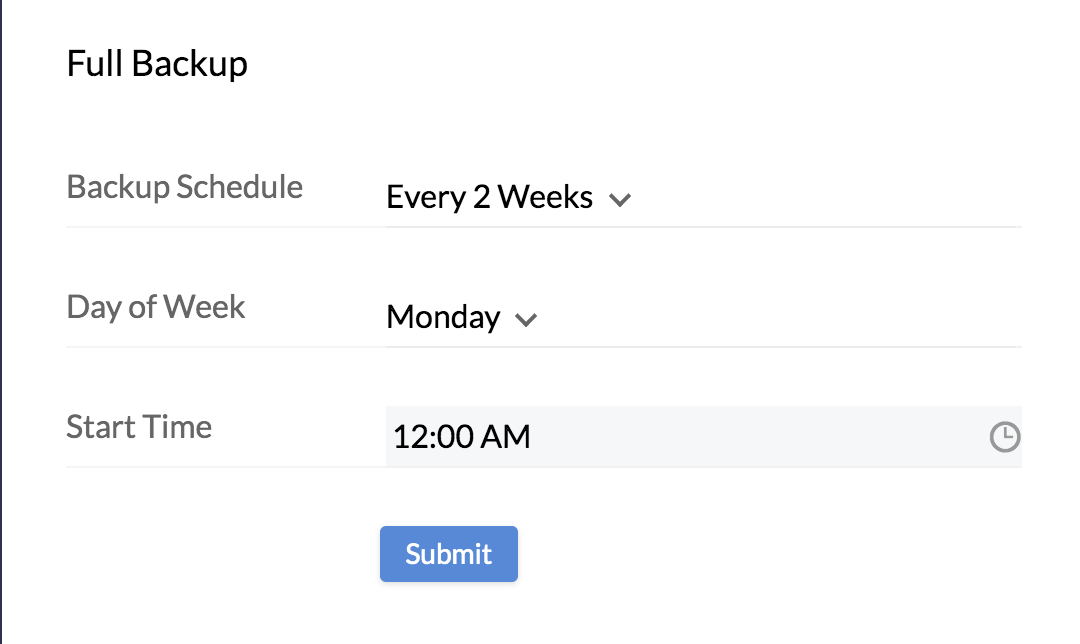1080x644 pixels.
Task: Open the time picker via clock icon
Action: tap(1004, 437)
